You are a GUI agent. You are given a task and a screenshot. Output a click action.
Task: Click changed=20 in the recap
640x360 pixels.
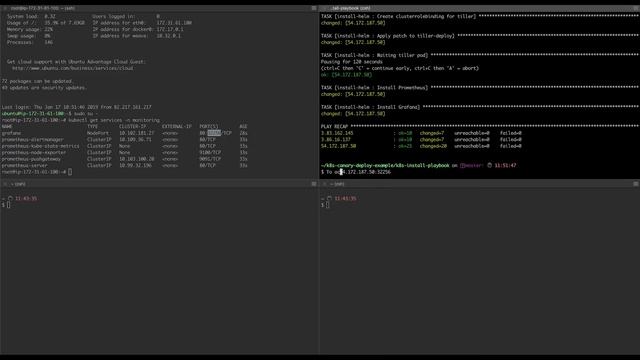pos(433,146)
